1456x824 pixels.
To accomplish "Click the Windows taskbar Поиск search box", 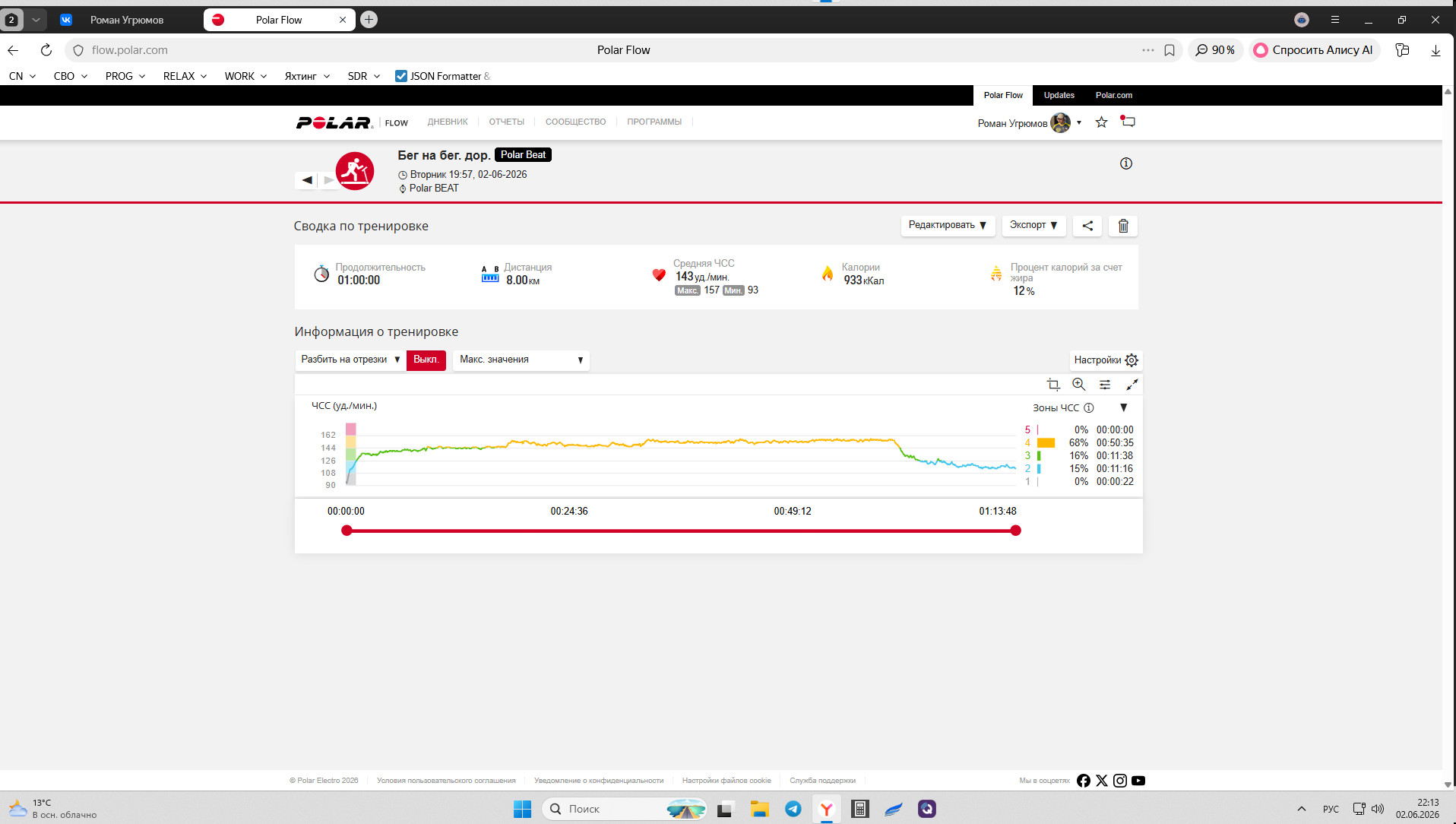I will tap(625, 809).
